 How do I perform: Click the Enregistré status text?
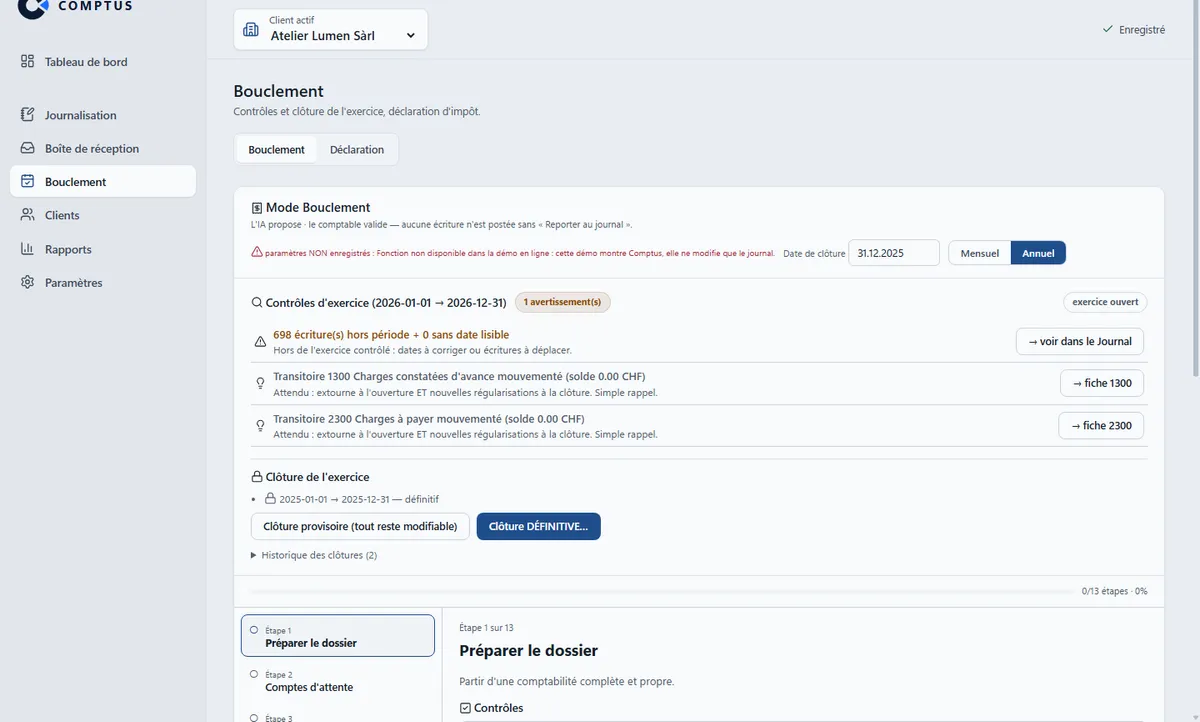tap(1142, 30)
